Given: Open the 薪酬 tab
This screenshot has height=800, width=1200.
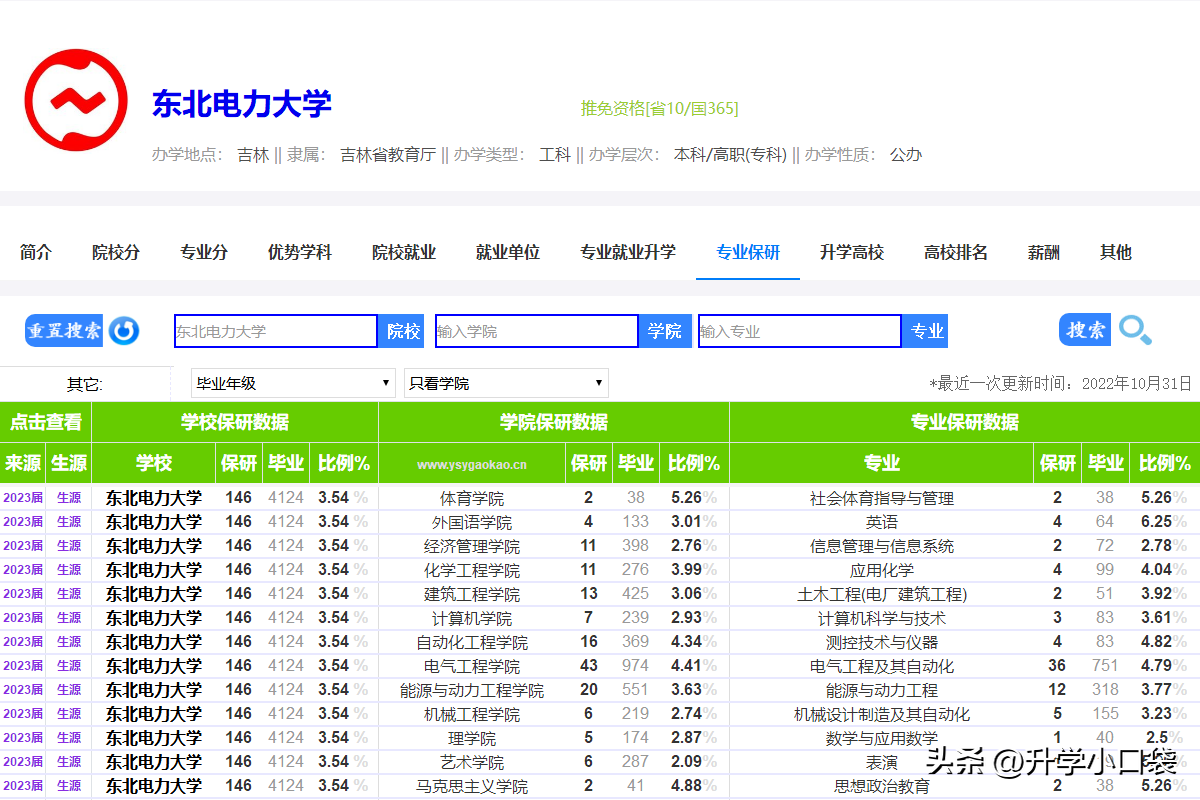Looking at the screenshot, I should click(x=1044, y=252).
